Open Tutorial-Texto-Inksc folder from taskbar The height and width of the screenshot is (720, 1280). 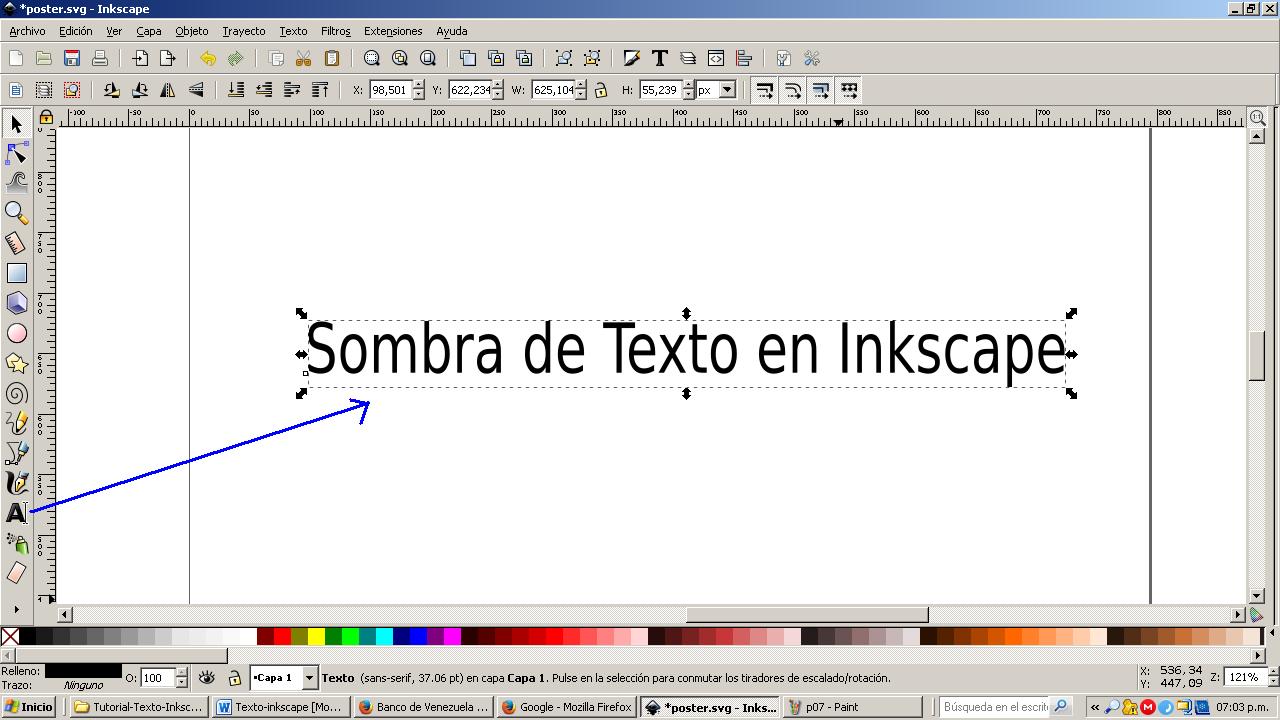(x=139, y=706)
